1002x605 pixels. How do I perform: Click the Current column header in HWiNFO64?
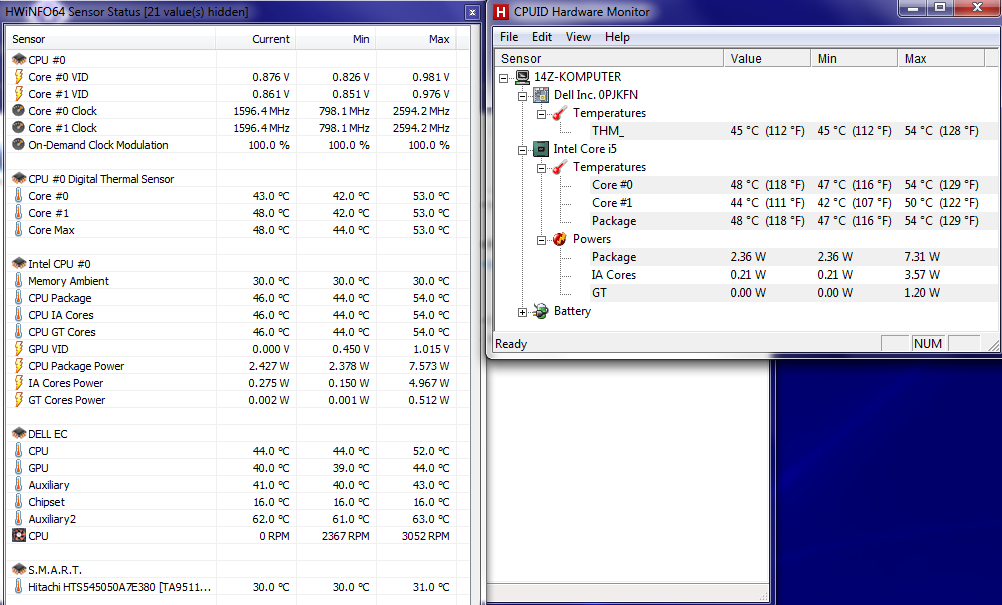pos(256,39)
